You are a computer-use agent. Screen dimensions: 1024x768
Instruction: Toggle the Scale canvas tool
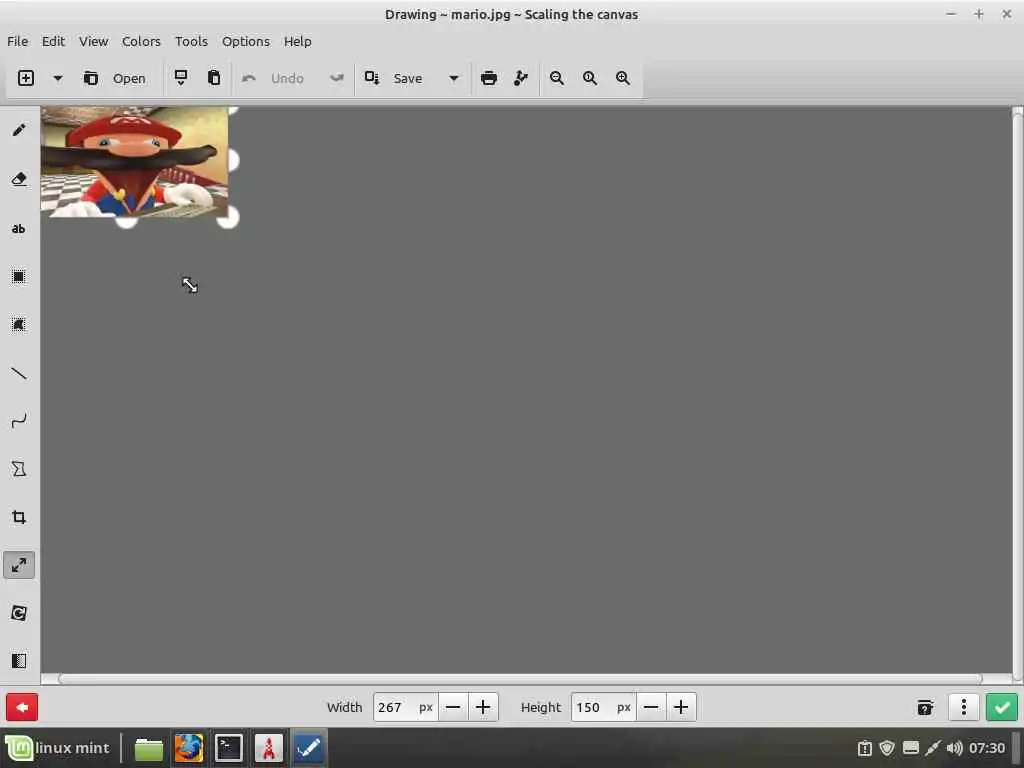click(x=19, y=565)
